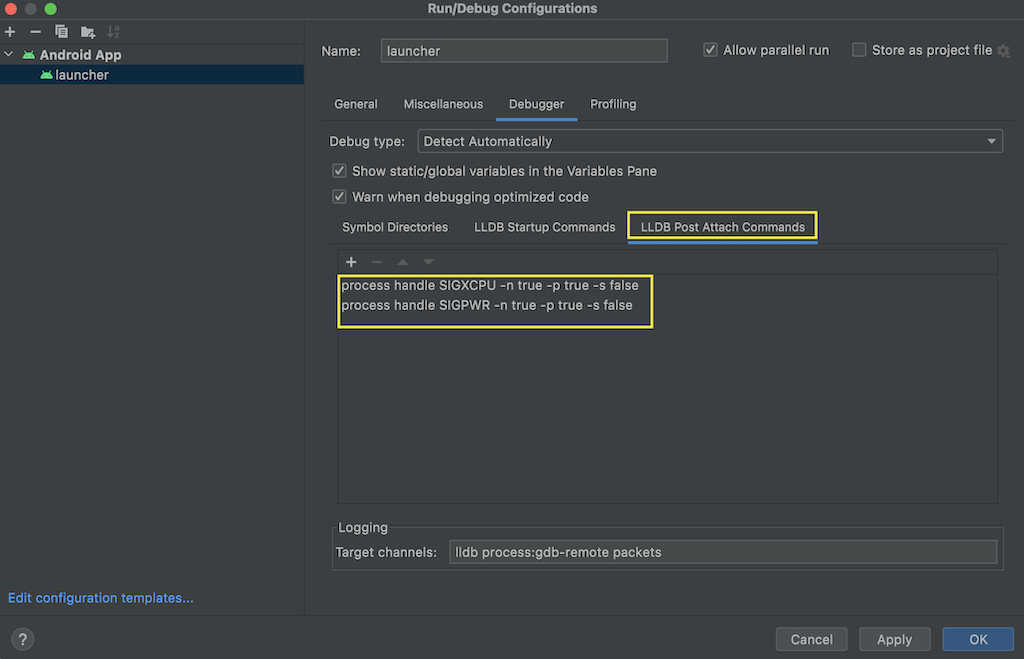Screen dimensions: 1024x659
Task: Sort configurations alphabetically
Action: [x=113, y=31]
